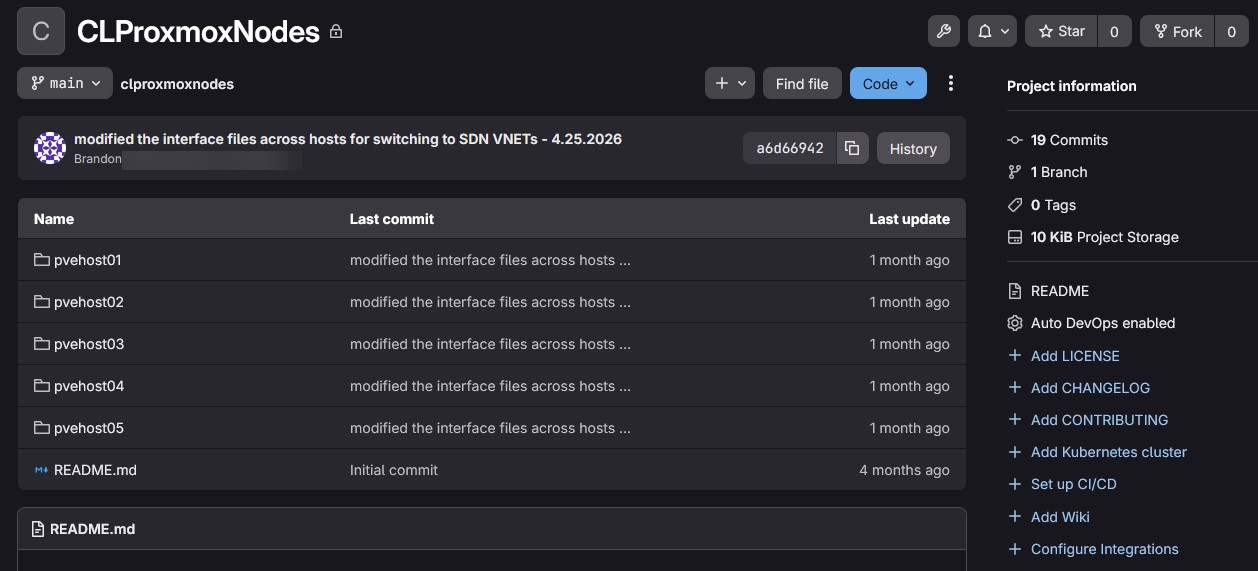The height and width of the screenshot is (571, 1258).
Task: Click the clproxmoxnodes breadcrumb path
Action: click(177, 84)
